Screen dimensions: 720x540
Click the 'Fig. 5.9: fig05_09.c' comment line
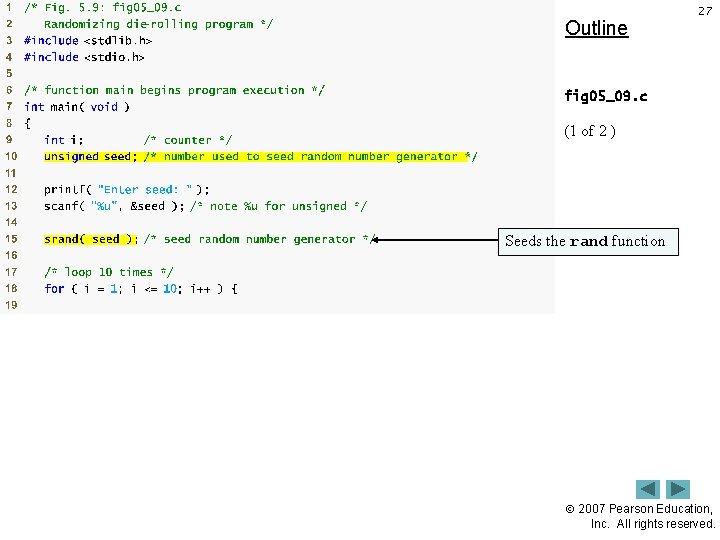coord(102,8)
